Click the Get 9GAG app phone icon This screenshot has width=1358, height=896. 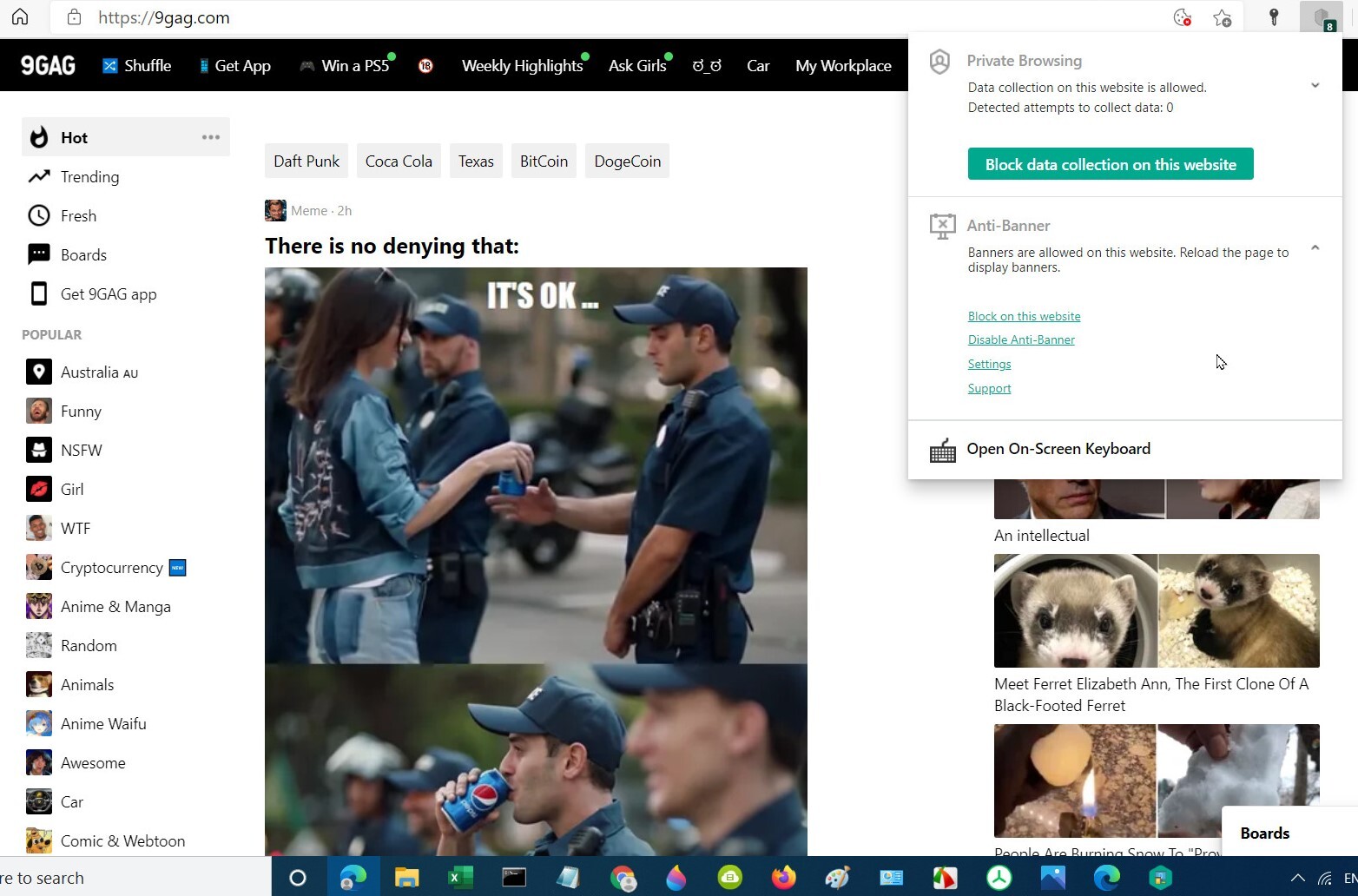tap(39, 293)
